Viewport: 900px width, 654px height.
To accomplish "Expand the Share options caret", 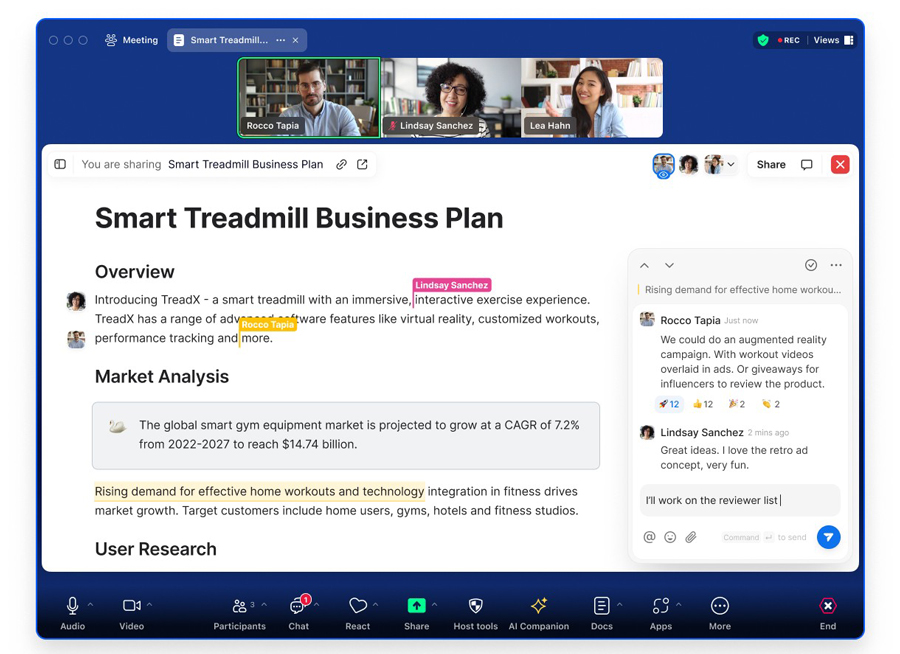I will coord(435,605).
